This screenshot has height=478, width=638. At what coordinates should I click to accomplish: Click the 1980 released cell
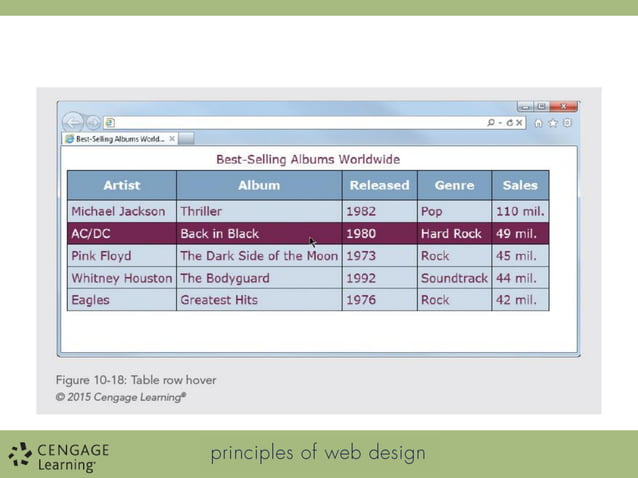[380, 234]
